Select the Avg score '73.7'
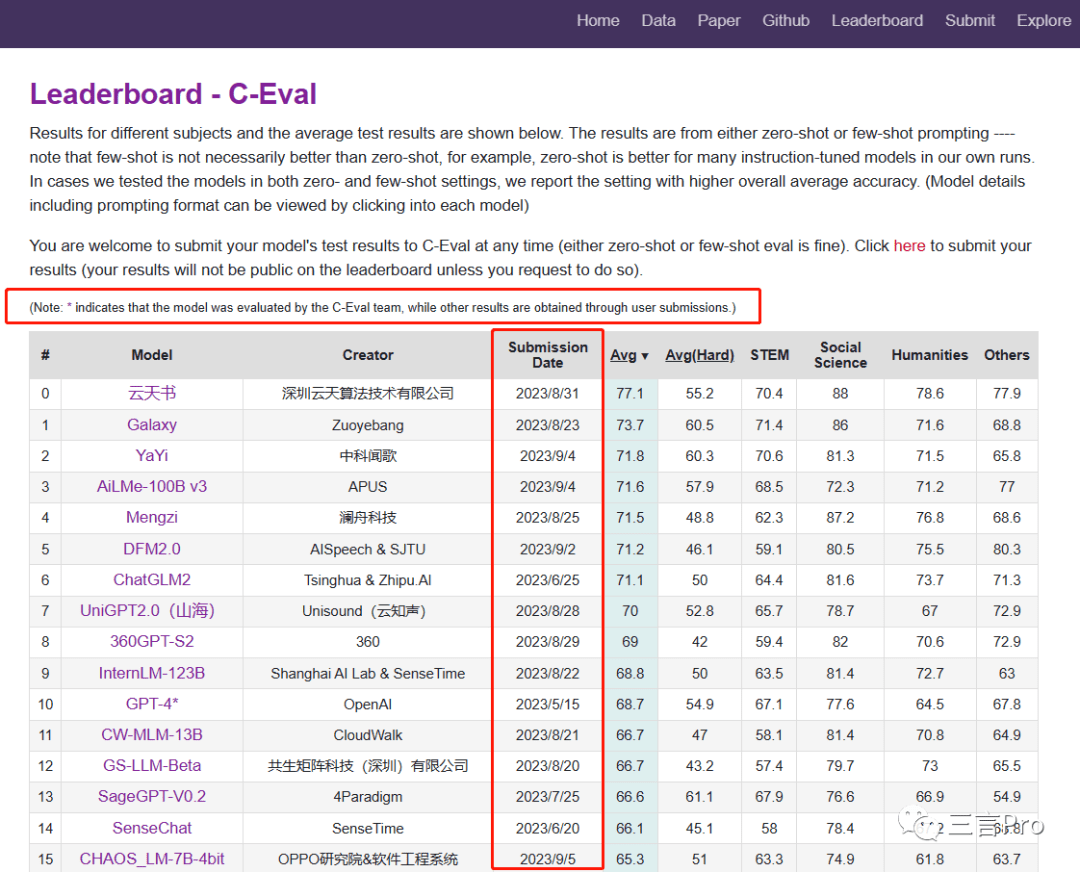1080x872 pixels. pyautogui.click(x=630, y=425)
